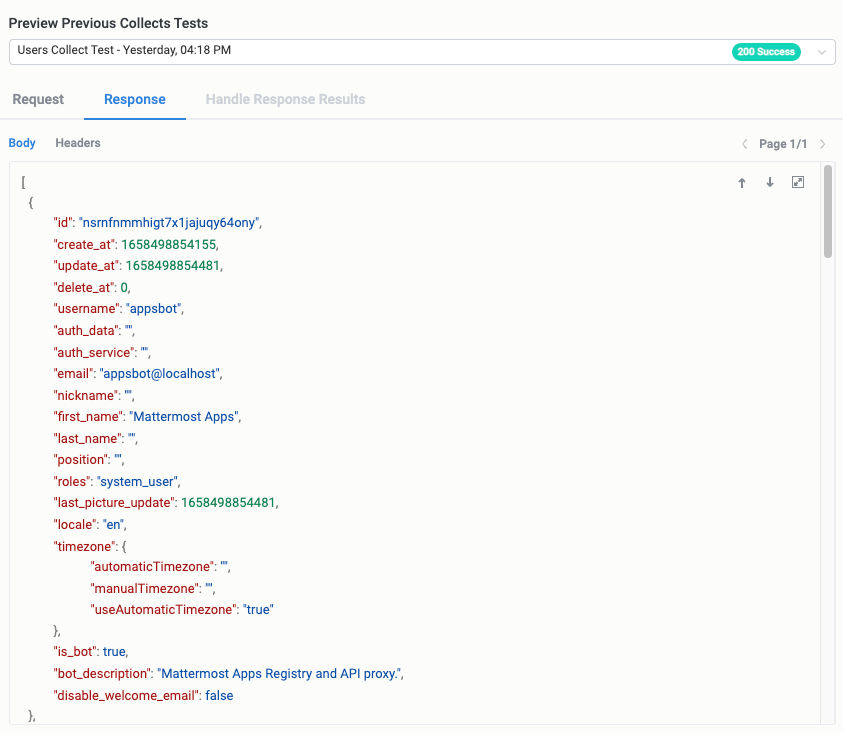Show the response Body view
This screenshot has width=843, height=733.
[x=22, y=143]
